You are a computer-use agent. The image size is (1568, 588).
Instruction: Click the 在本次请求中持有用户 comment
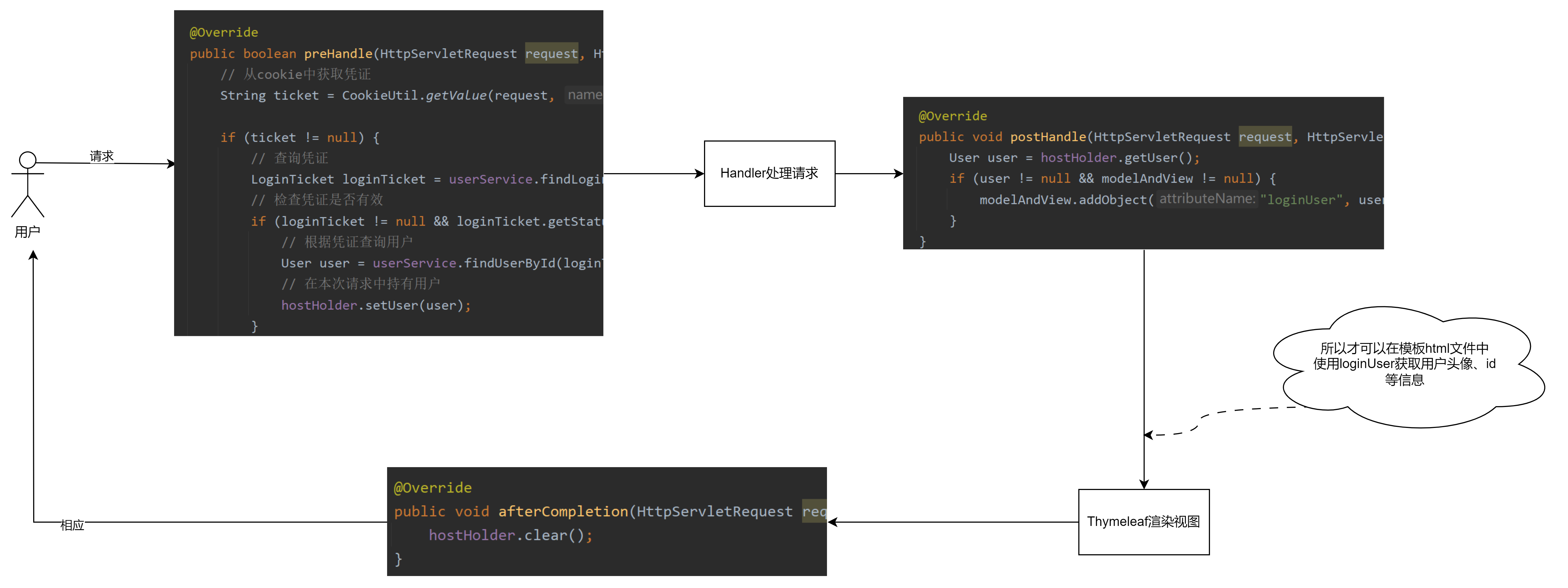[360, 284]
